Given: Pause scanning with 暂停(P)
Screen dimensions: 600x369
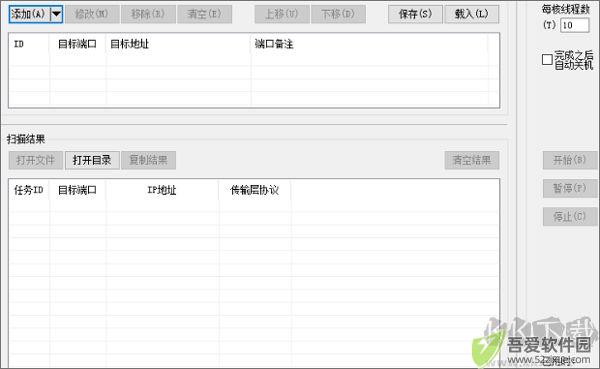Looking at the screenshot, I should pyautogui.click(x=570, y=188).
